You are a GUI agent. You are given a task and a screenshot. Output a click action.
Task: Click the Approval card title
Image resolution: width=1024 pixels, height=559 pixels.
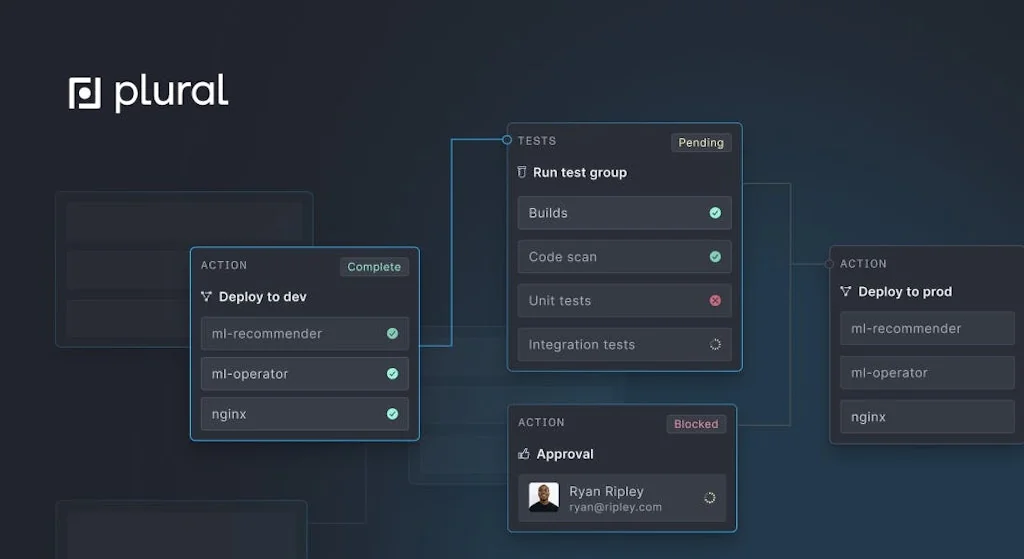[x=565, y=454]
